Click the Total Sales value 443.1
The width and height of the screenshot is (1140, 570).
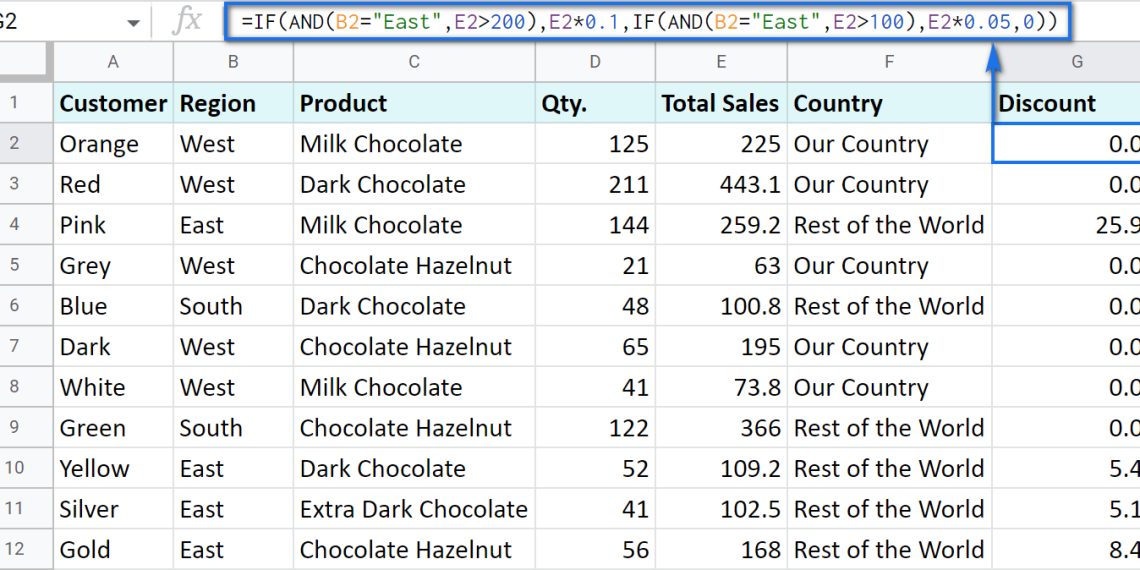[721, 185]
